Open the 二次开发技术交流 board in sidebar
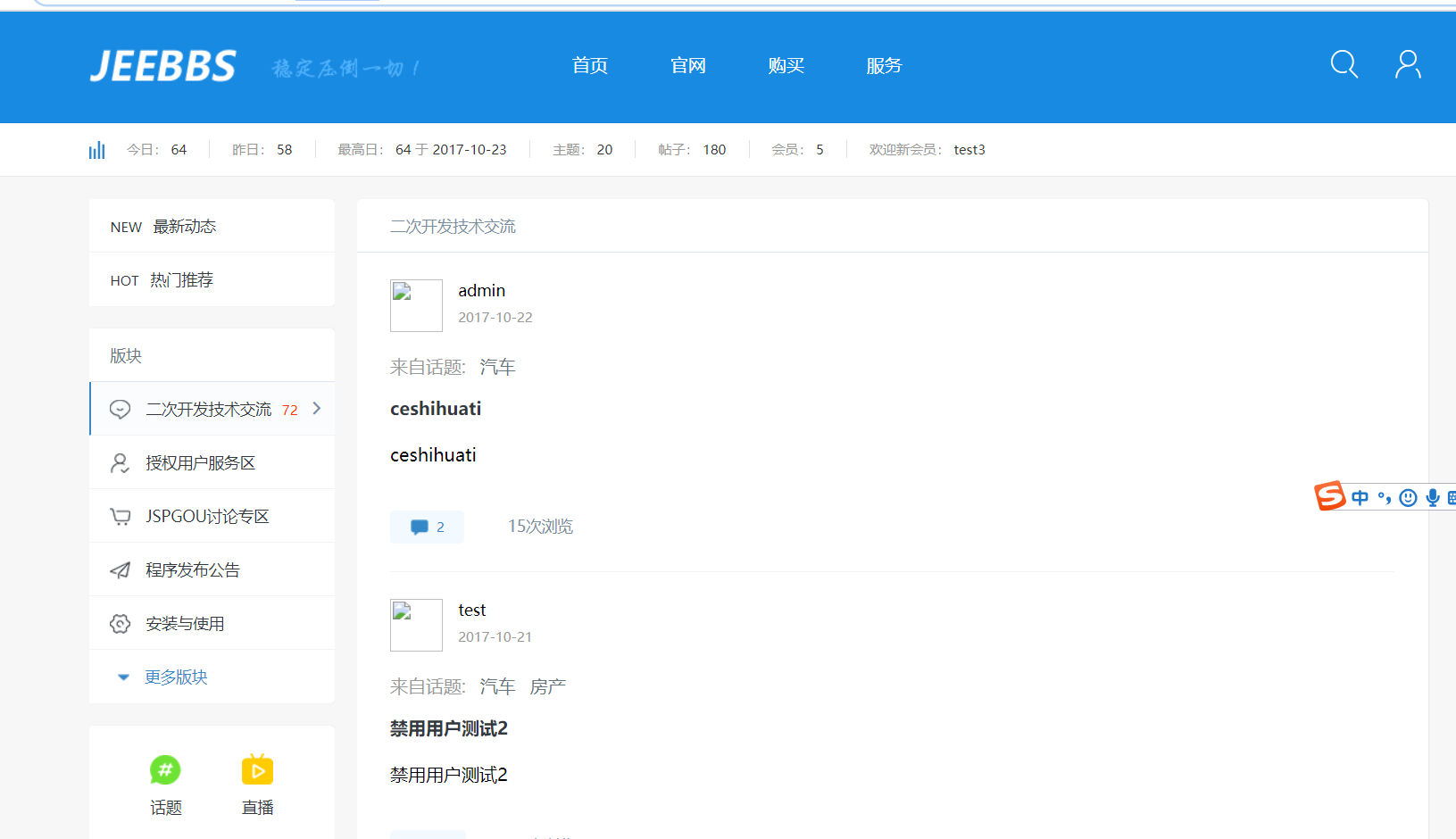The height and width of the screenshot is (839, 1456). [x=212, y=409]
